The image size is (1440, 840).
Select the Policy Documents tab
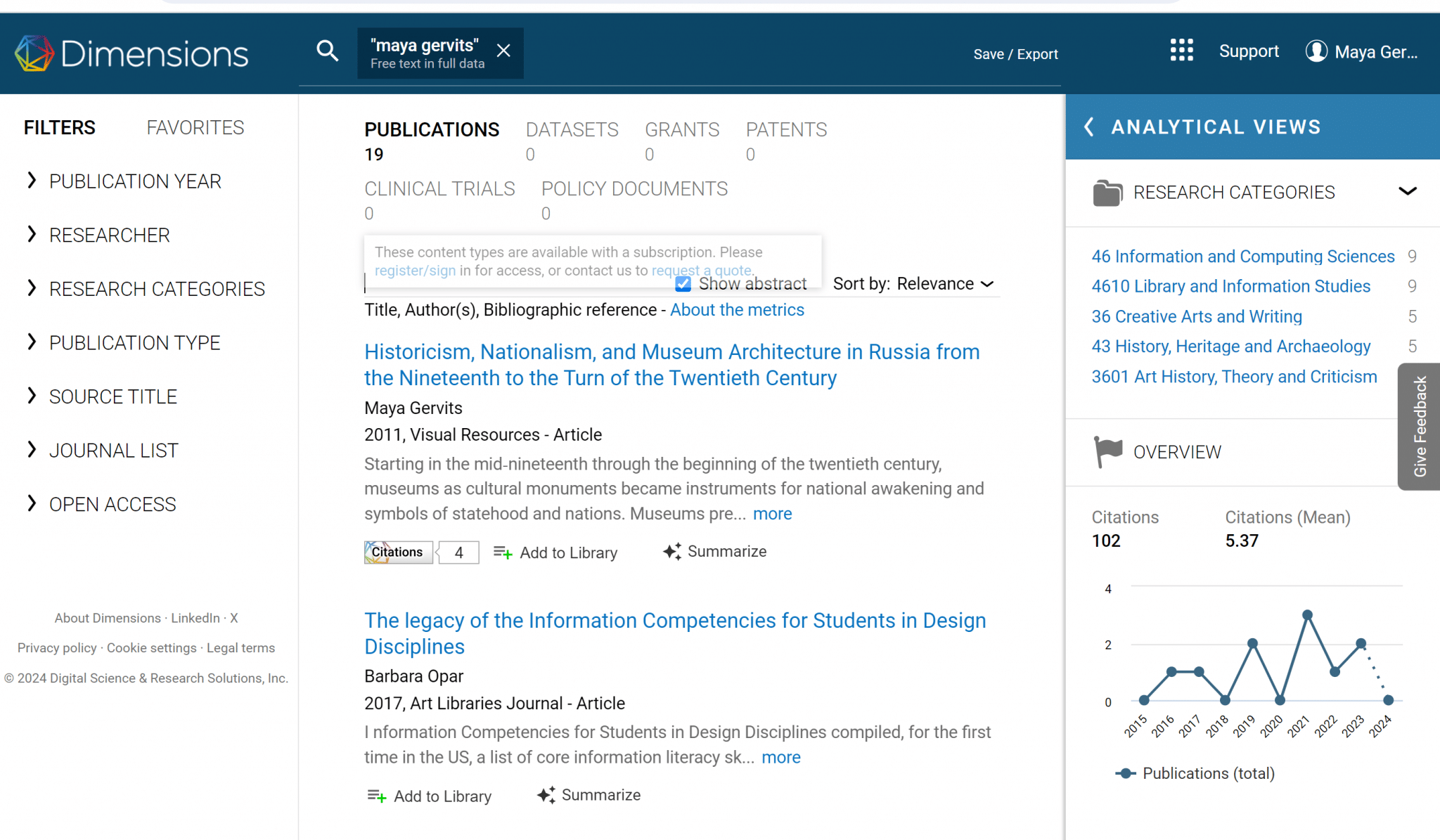click(634, 200)
